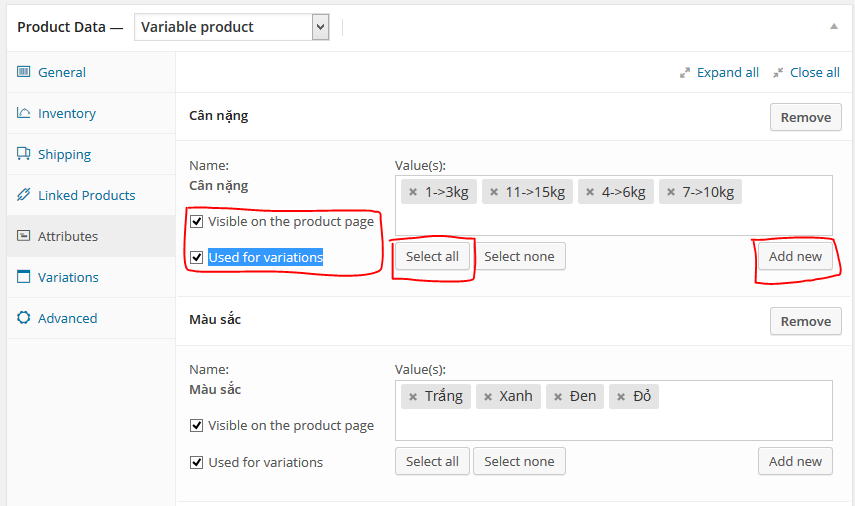Delete the Đỏ color value tag
This screenshot has height=506, width=855.
[620, 397]
